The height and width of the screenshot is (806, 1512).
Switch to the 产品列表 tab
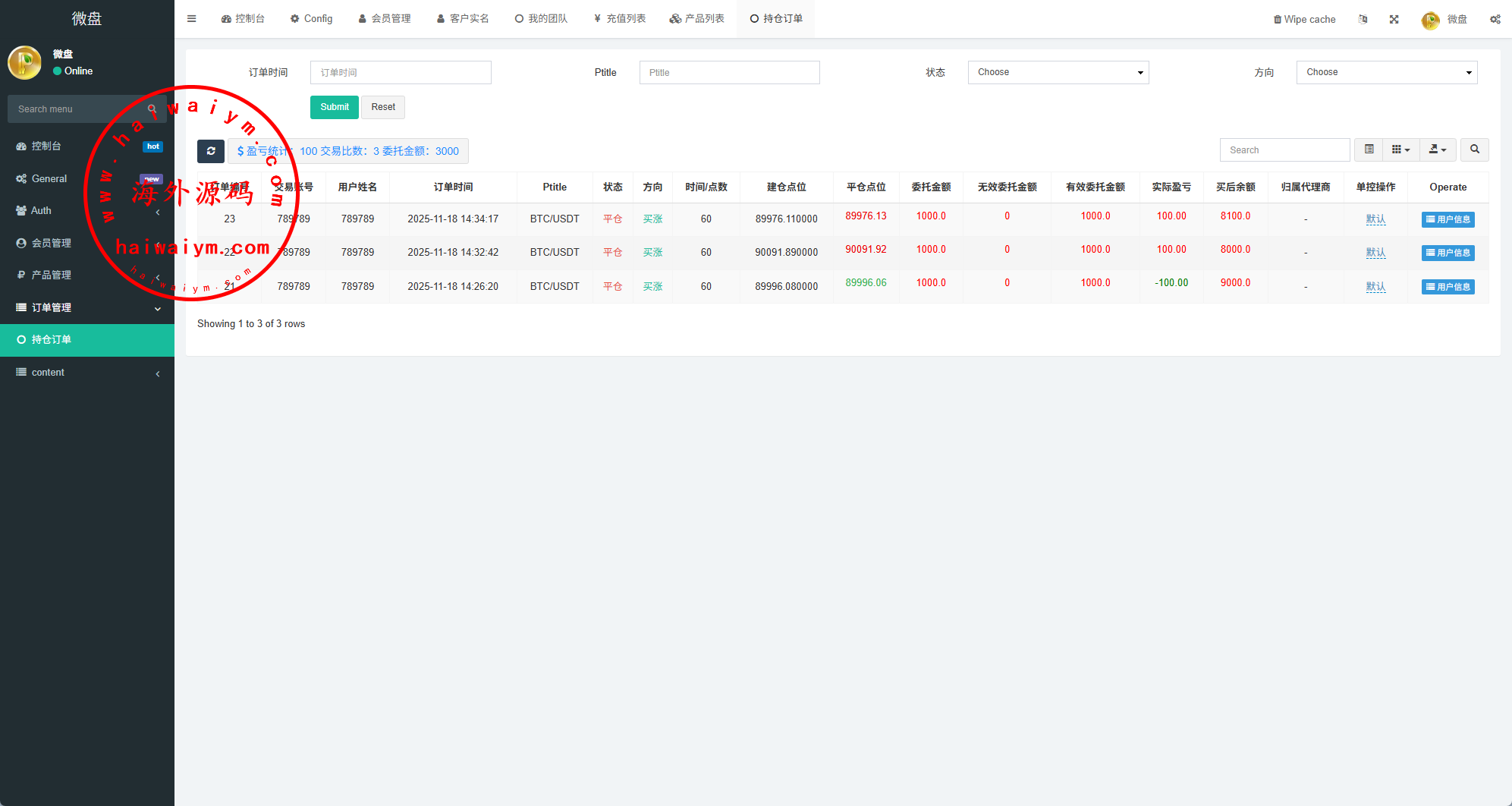pos(696,19)
